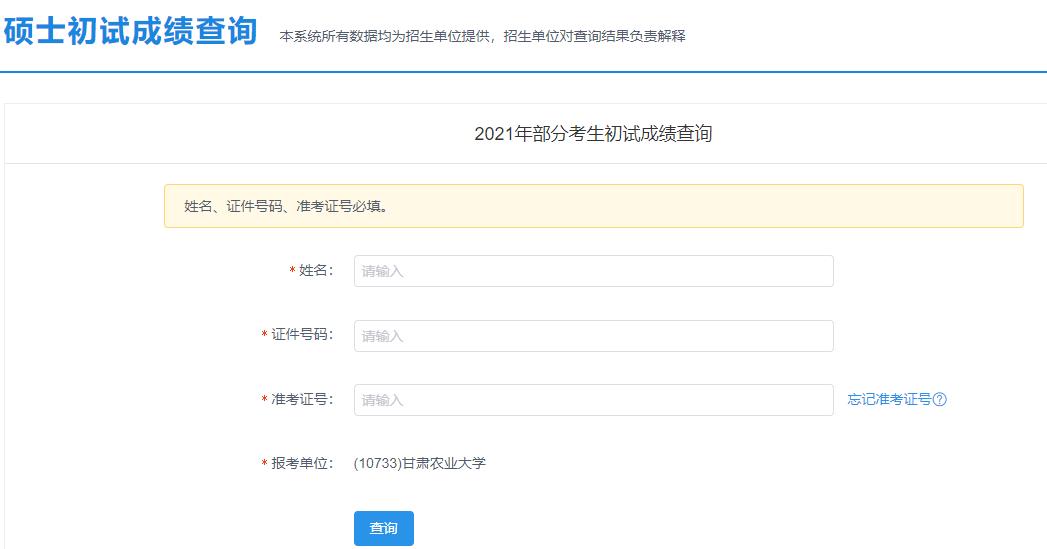Click the 硕士初试成绩查询 page title
1047x549 pixels.
click(x=130, y=31)
